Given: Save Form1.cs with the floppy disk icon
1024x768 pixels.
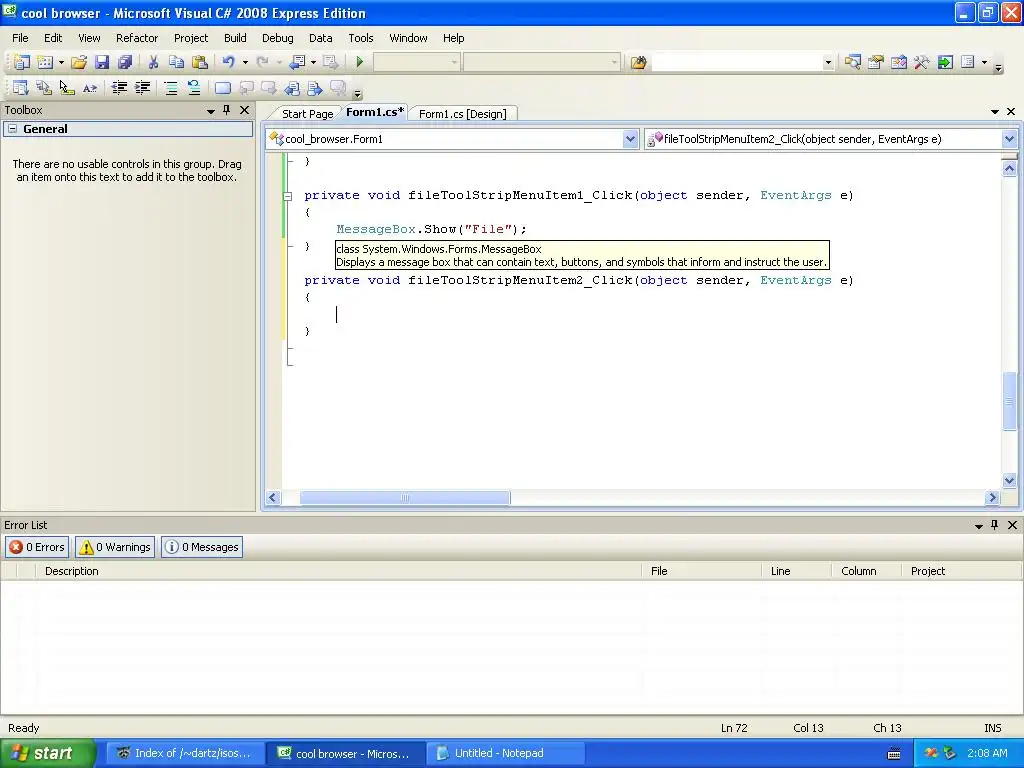Looking at the screenshot, I should click(x=102, y=62).
